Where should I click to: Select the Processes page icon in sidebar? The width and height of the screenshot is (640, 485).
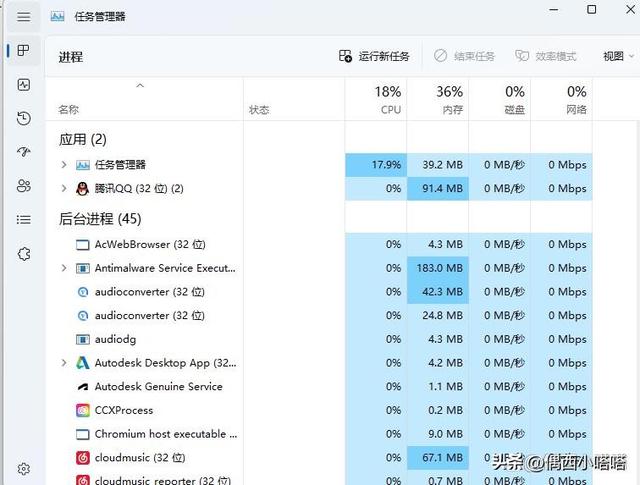coord(24,51)
